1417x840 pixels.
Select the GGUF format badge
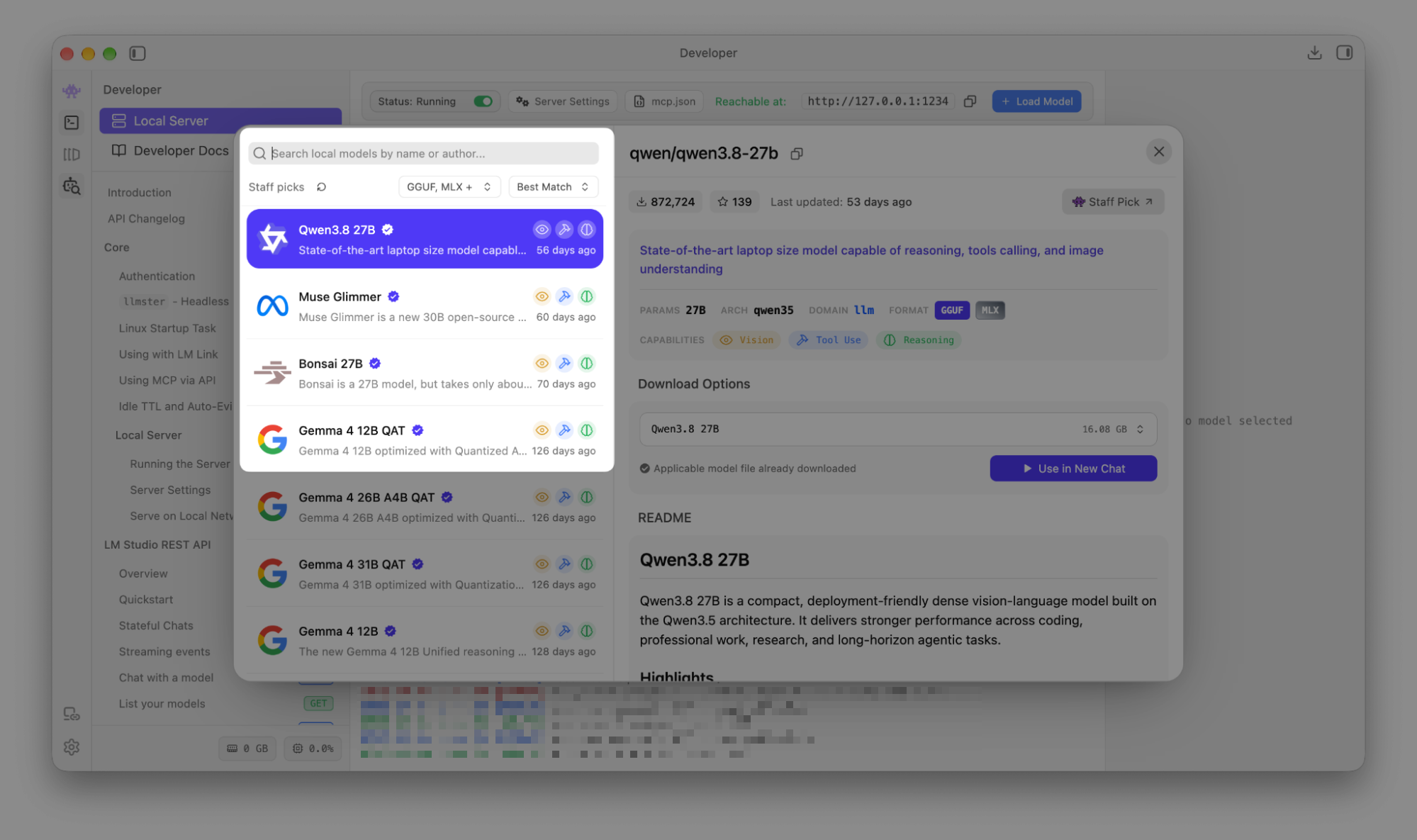[951, 310]
